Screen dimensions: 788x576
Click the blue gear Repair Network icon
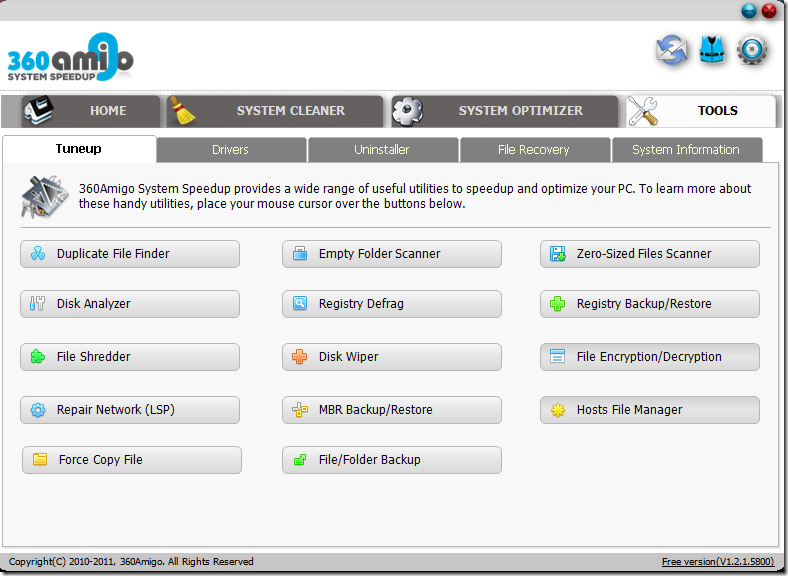38,410
